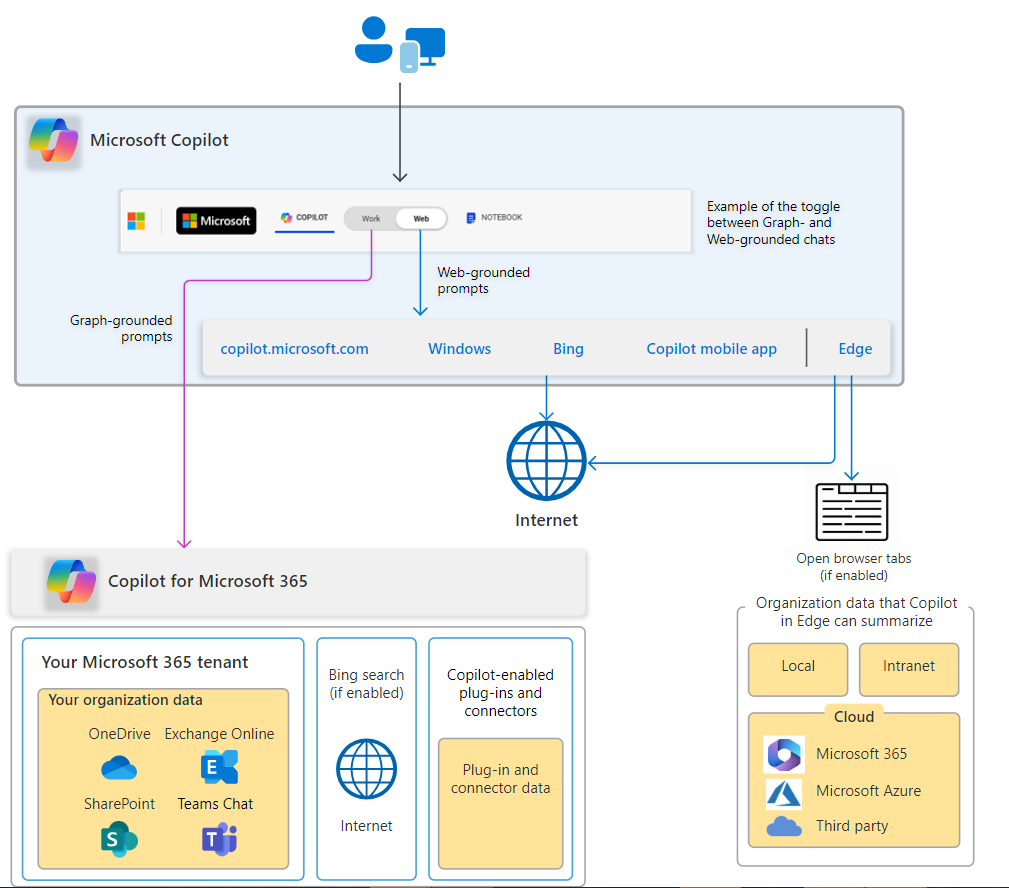Click the 'Cloud' group label

854,717
